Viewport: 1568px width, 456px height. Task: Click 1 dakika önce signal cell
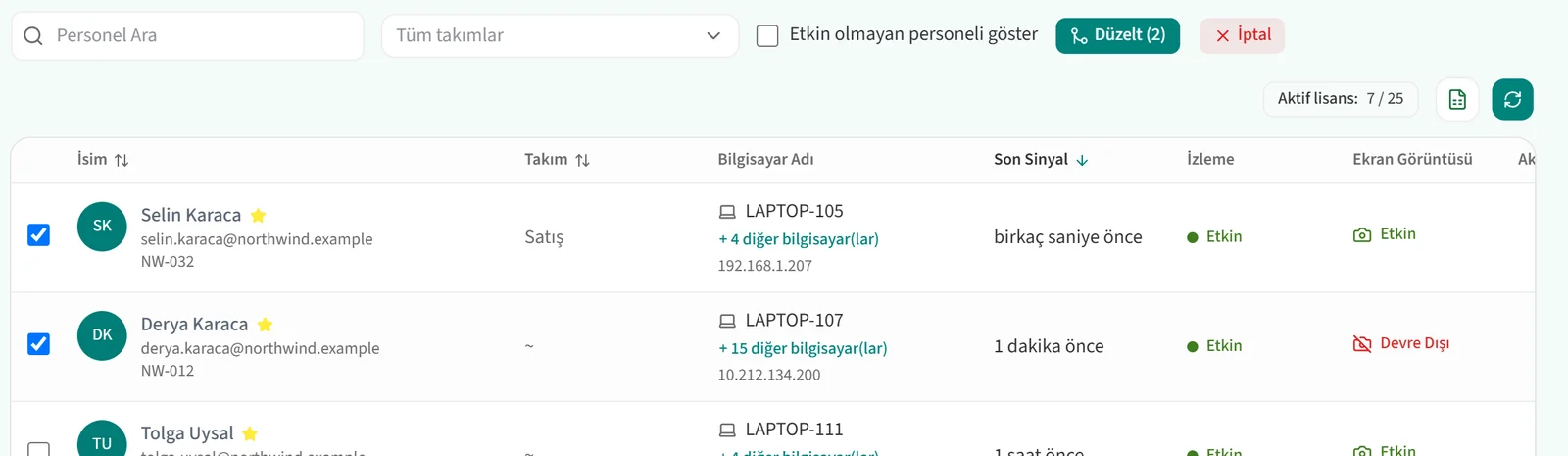(1049, 346)
